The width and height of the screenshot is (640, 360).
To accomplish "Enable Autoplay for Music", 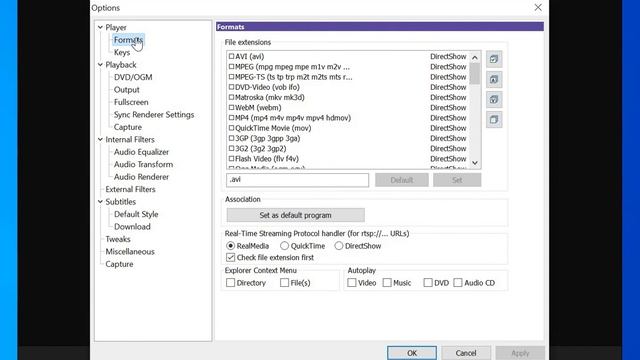I will [387, 282].
